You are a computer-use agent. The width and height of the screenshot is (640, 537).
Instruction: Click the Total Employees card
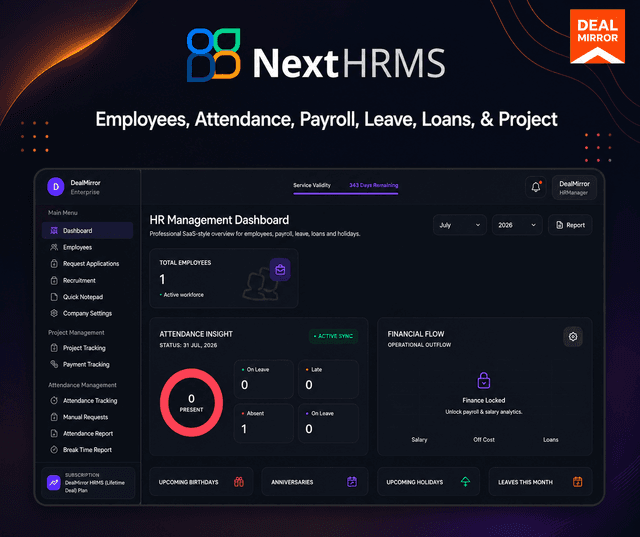point(224,278)
